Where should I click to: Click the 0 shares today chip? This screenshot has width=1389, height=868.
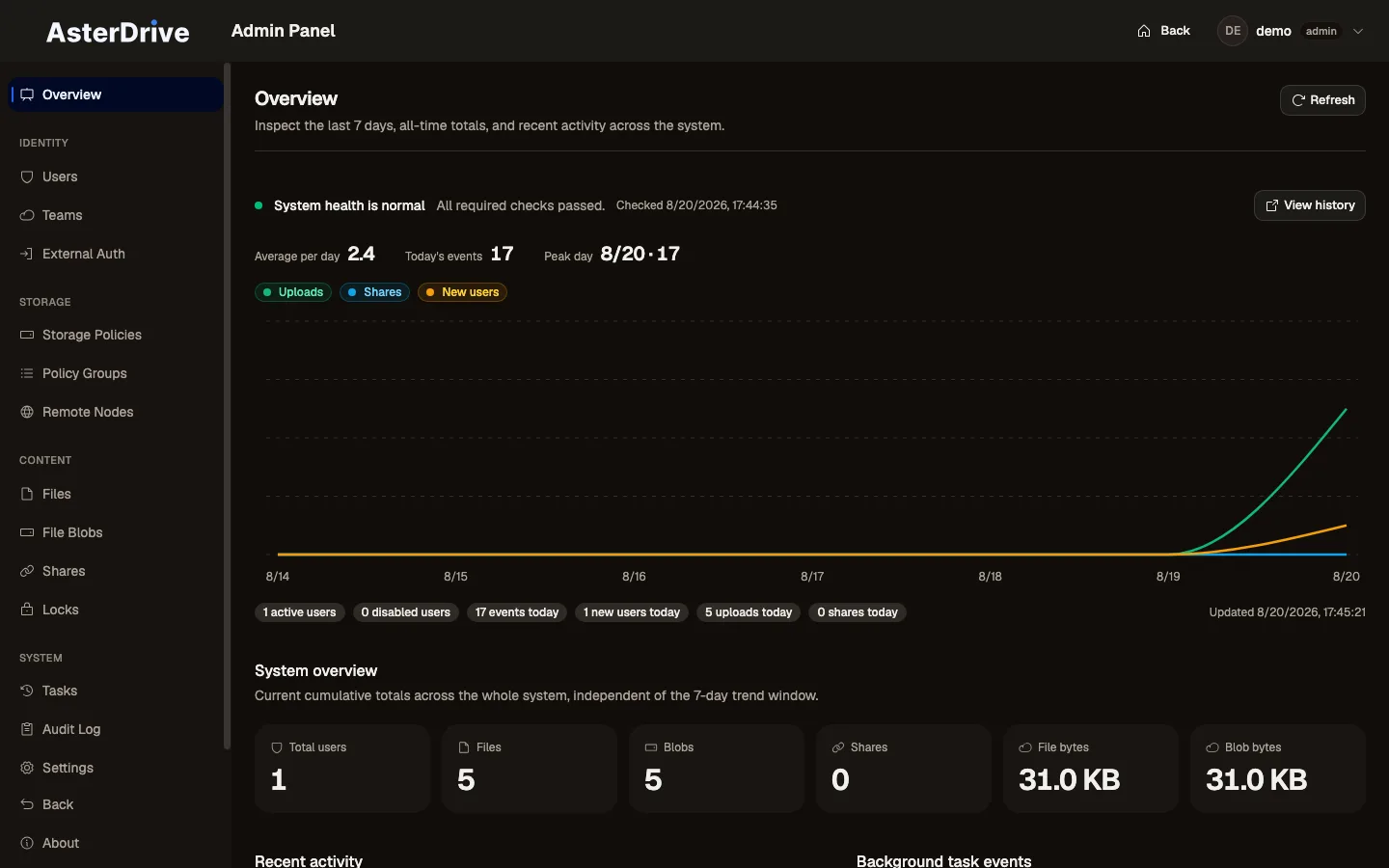(x=858, y=612)
